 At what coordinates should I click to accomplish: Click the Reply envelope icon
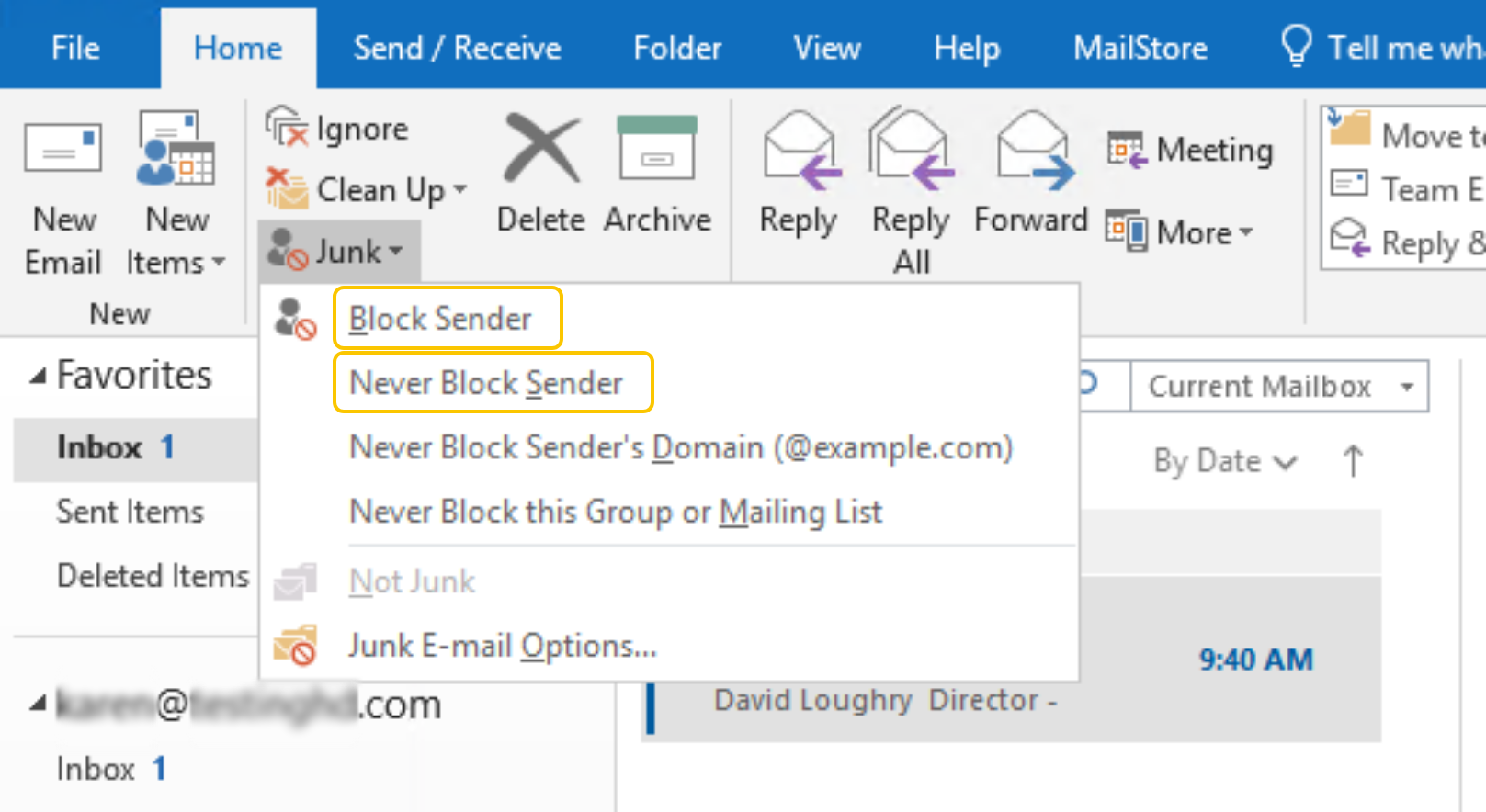click(799, 151)
